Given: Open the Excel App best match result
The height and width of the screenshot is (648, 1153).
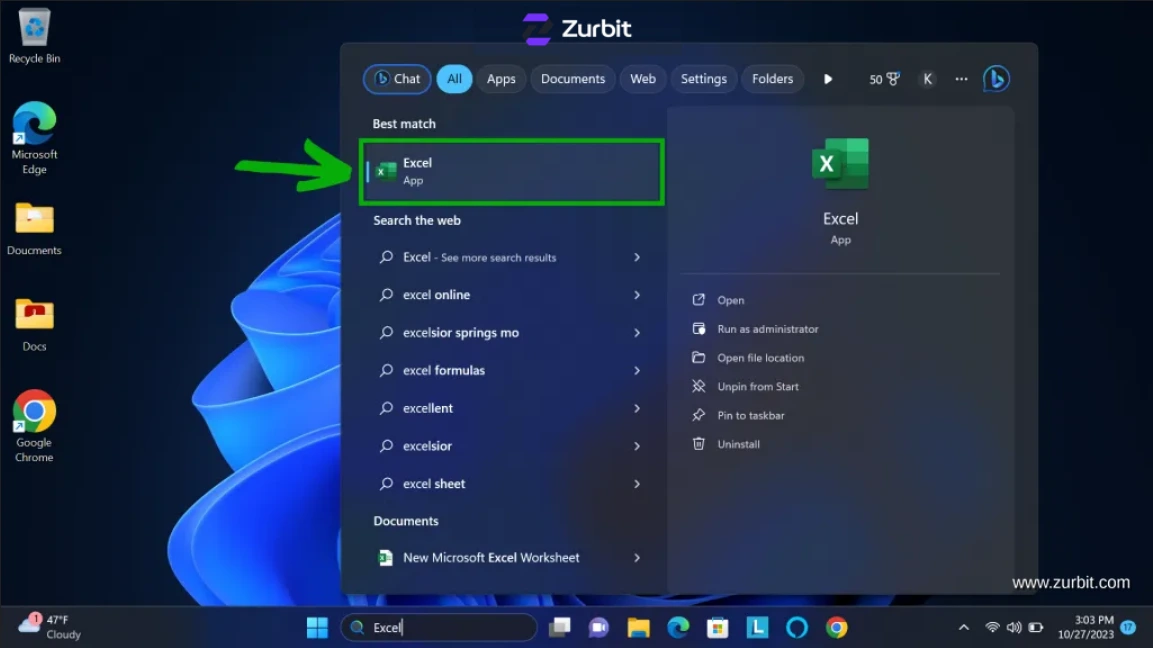Looking at the screenshot, I should click(x=512, y=171).
